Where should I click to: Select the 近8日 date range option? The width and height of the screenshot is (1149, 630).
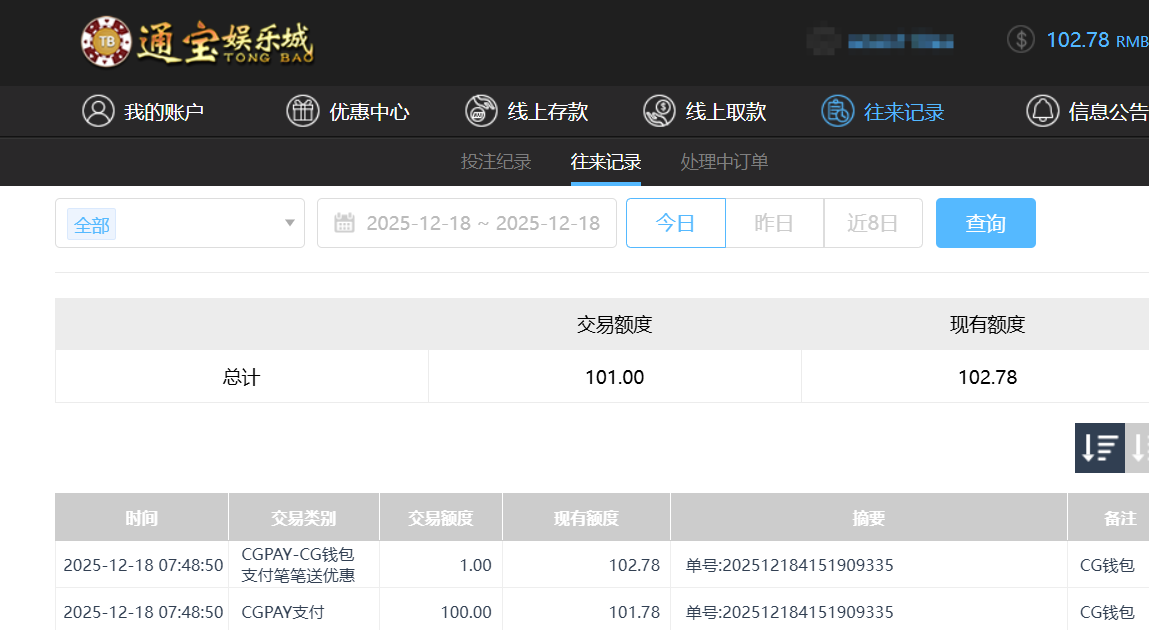coord(872,223)
